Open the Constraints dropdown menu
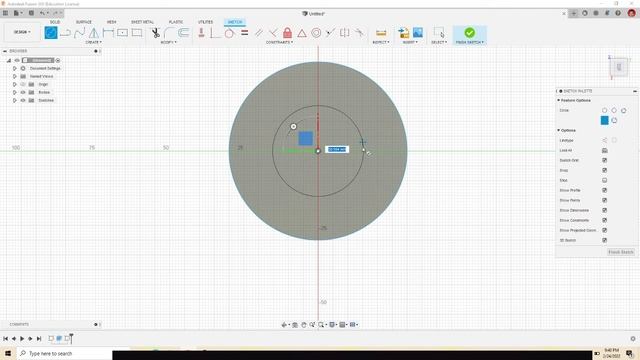This screenshot has height=360, width=640. click(x=279, y=42)
